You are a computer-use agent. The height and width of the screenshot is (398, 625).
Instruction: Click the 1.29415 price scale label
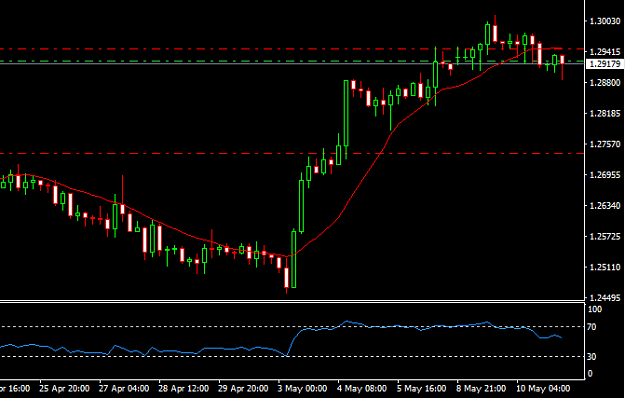tap(605, 51)
